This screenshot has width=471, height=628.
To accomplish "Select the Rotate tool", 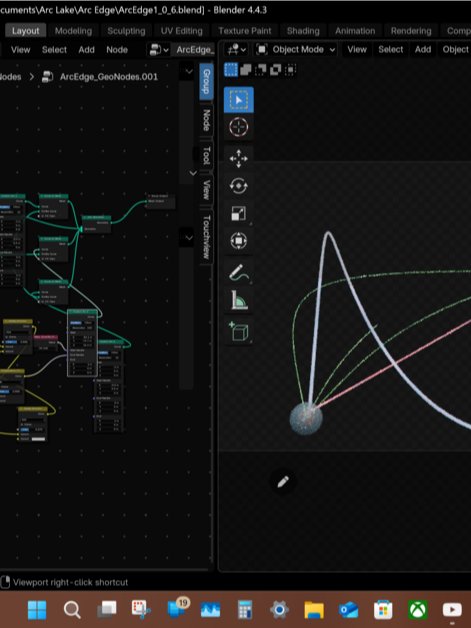I will coord(238,186).
